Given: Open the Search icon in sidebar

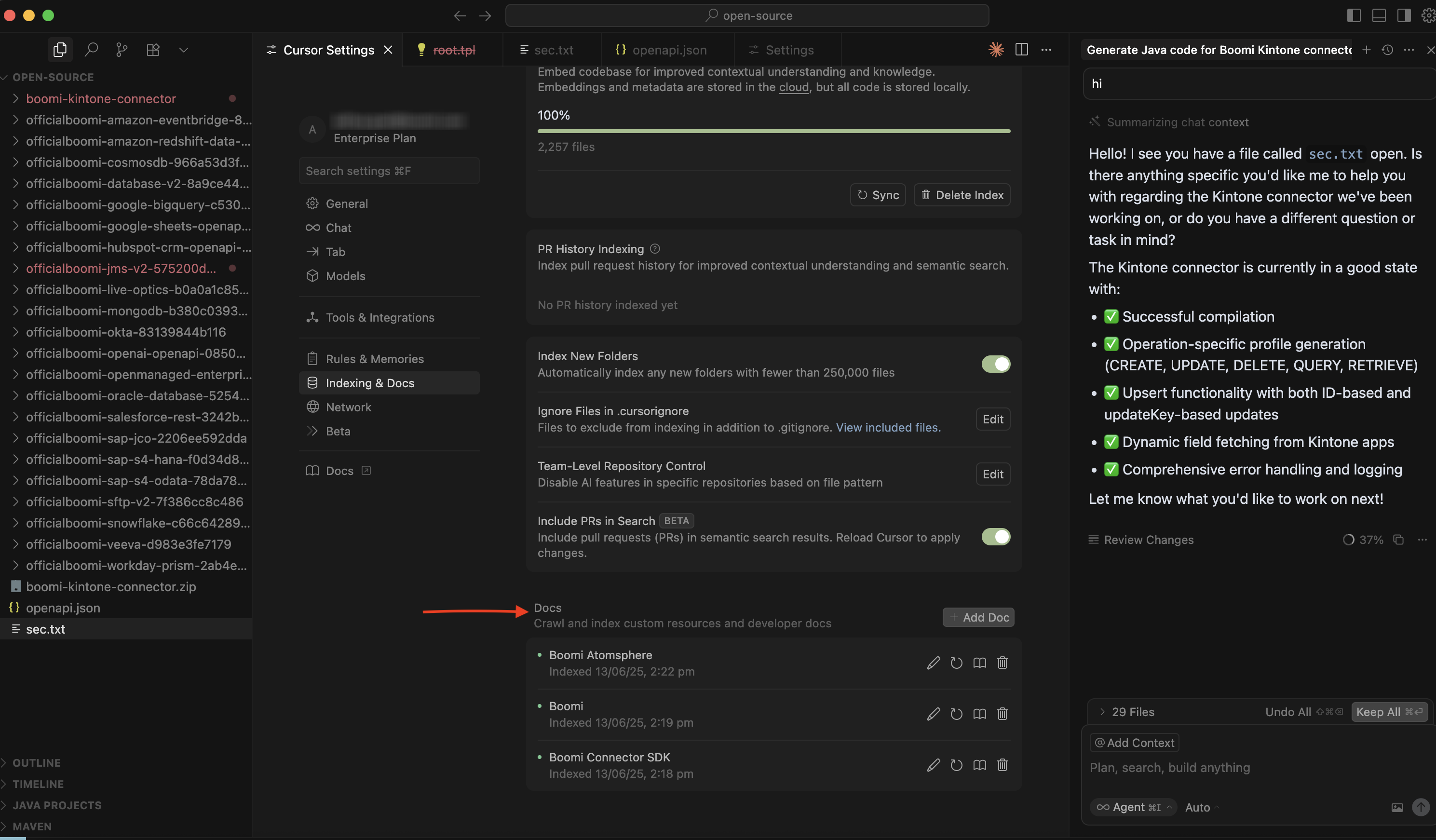Looking at the screenshot, I should tap(91, 50).
